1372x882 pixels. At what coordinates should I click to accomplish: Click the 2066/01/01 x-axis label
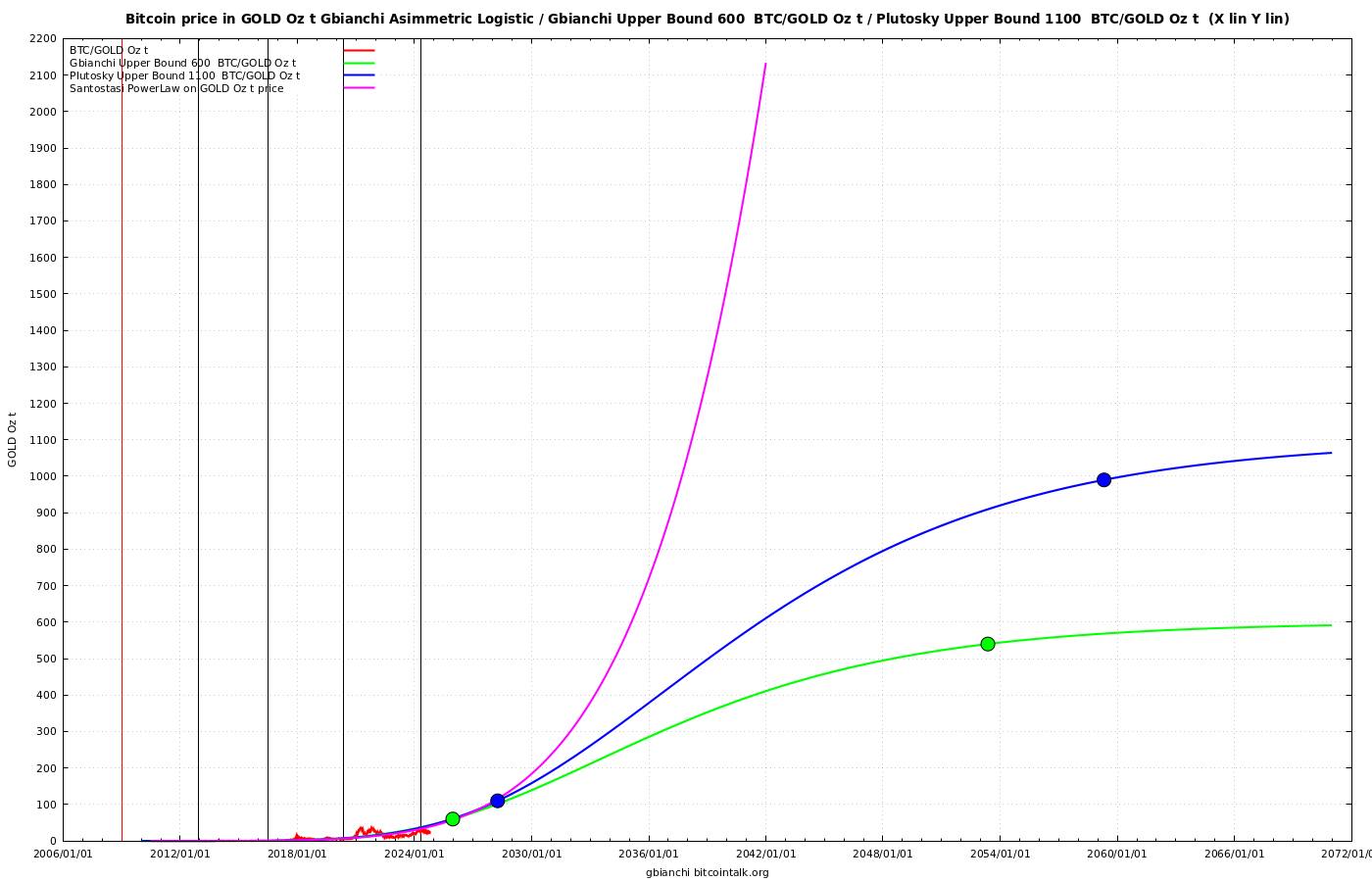point(1234,854)
